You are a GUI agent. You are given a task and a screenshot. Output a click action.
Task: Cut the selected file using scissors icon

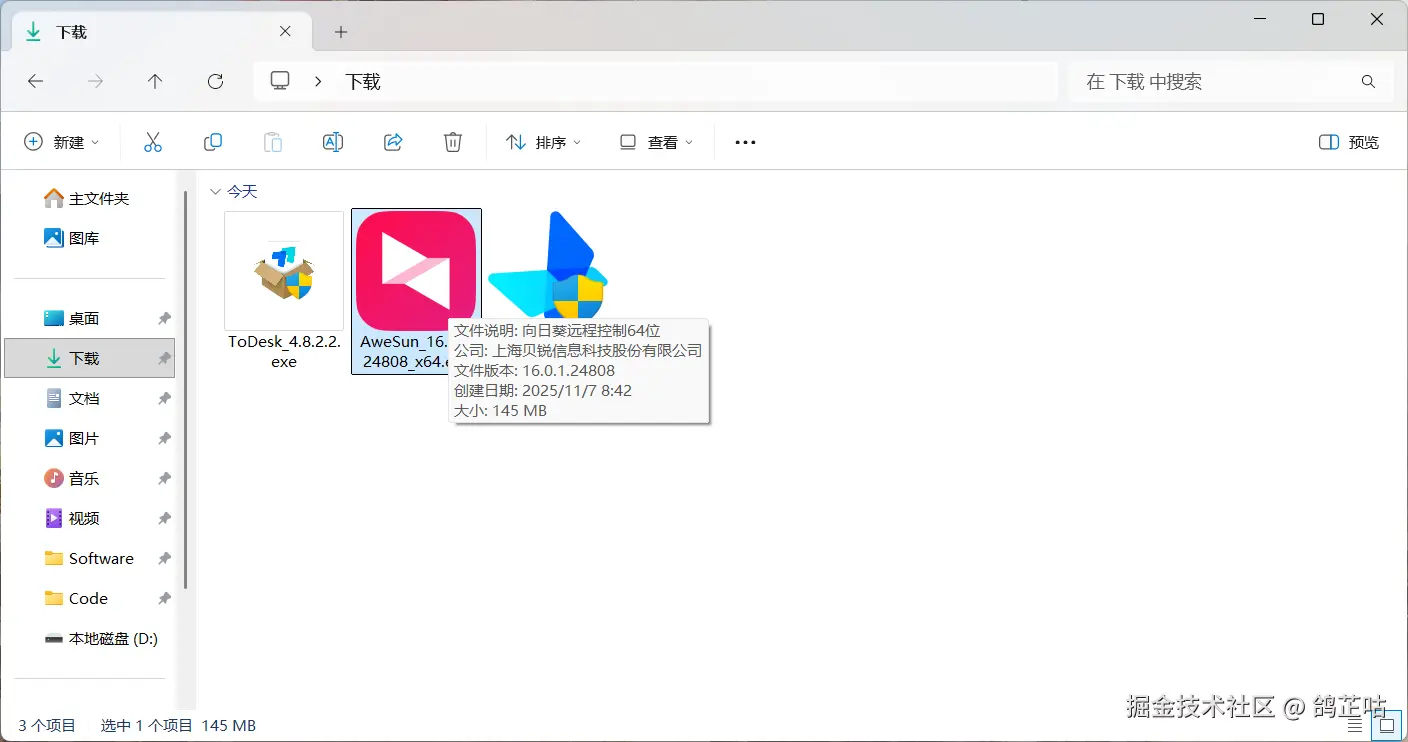pos(153,142)
